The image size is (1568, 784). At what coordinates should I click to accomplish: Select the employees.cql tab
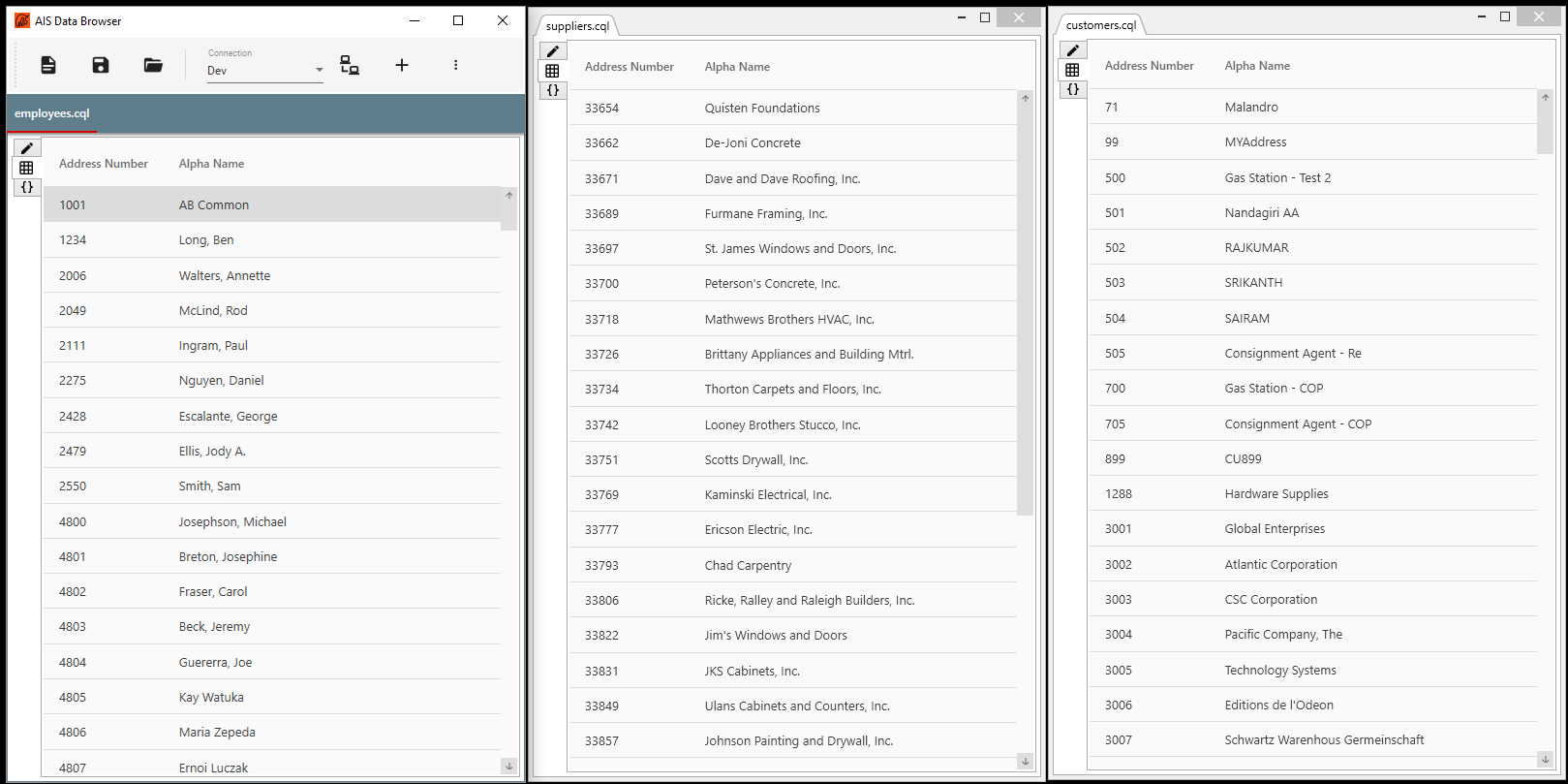[52, 113]
